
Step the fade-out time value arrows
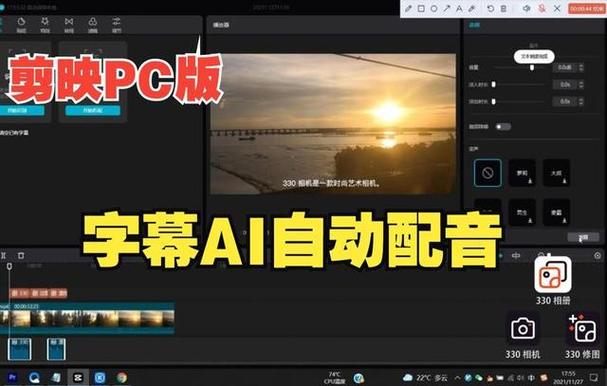tap(581, 101)
